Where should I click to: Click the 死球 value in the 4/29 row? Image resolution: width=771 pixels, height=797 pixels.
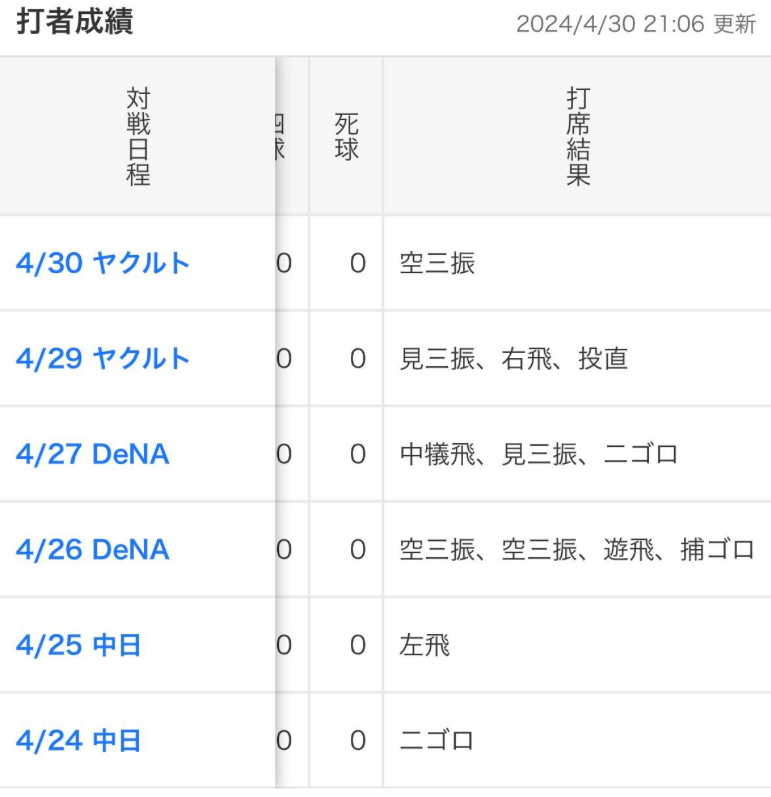pos(357,359)
